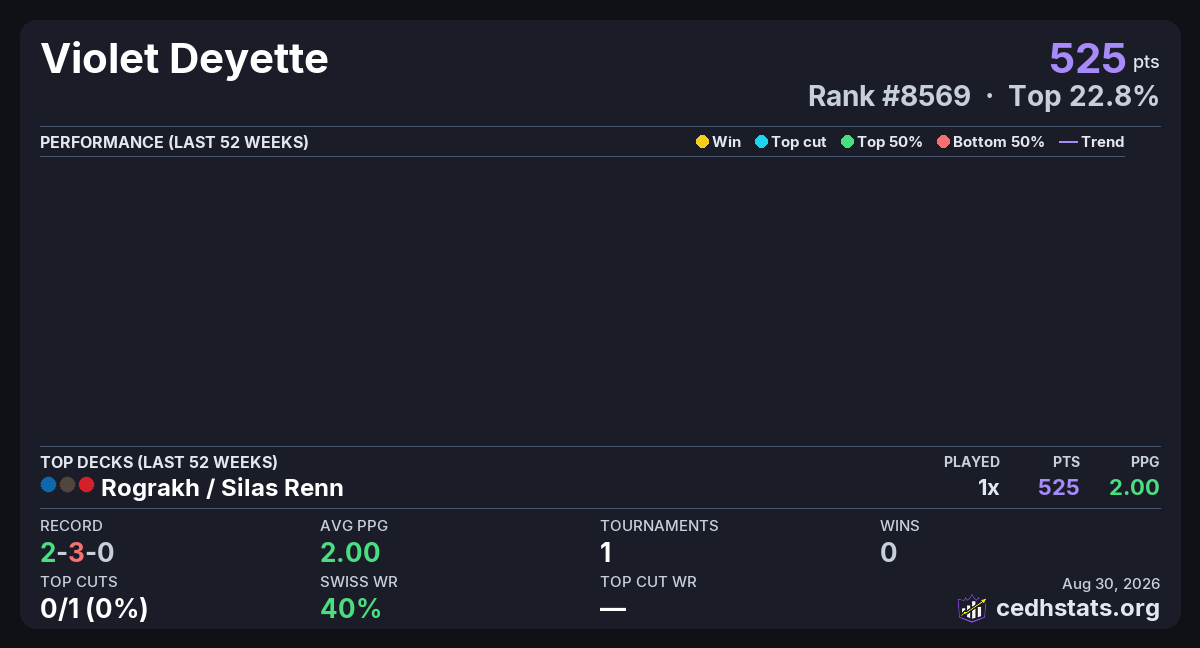The width and height of the screenshot is (1200, 648).
Task: Click the cedhstats.org logo icon
Action: tap(972, 608)
